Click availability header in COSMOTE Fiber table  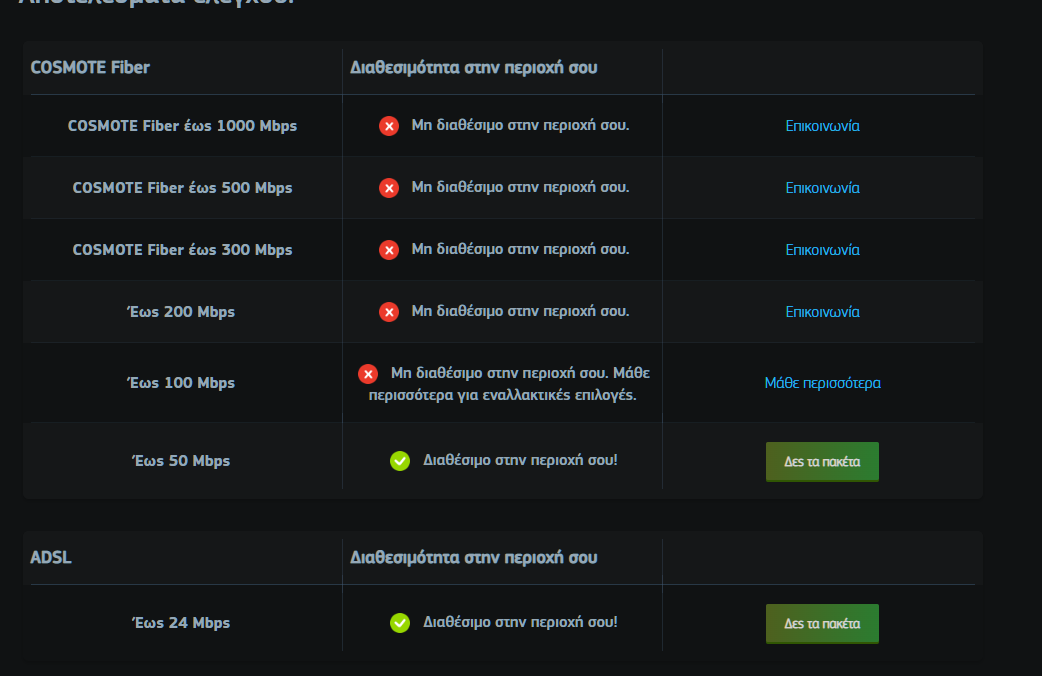474,68
